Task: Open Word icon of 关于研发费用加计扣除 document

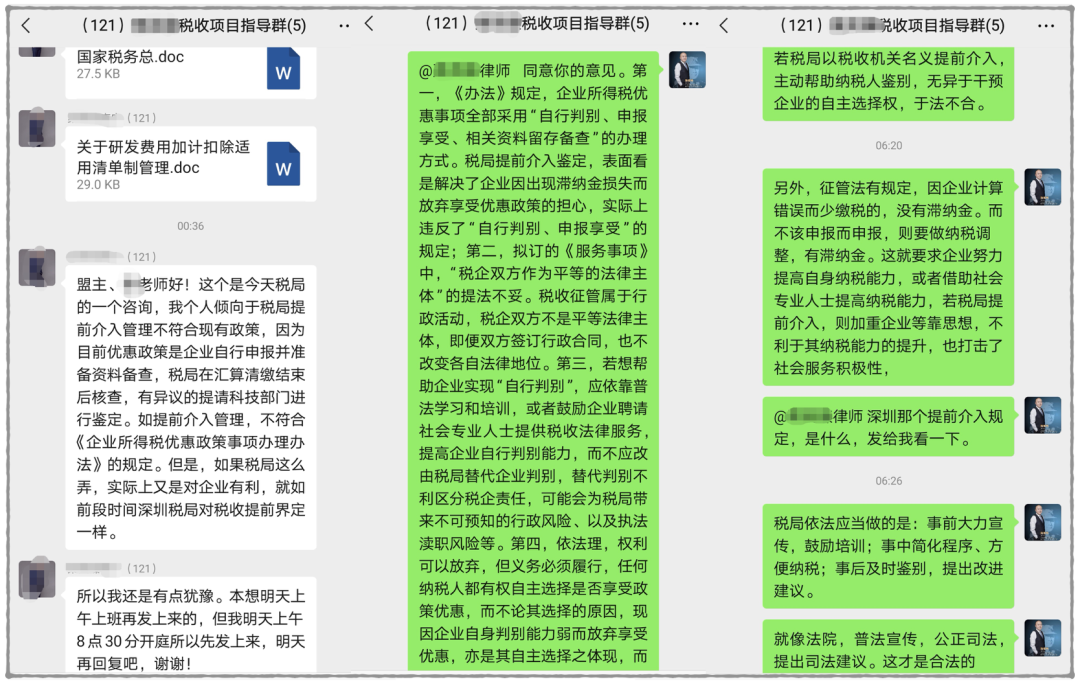Action: pos(284,164)
